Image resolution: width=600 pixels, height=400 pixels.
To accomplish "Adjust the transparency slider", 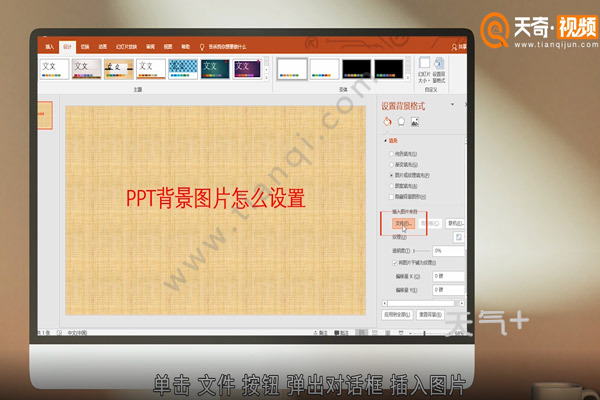I will coord(418,250).
